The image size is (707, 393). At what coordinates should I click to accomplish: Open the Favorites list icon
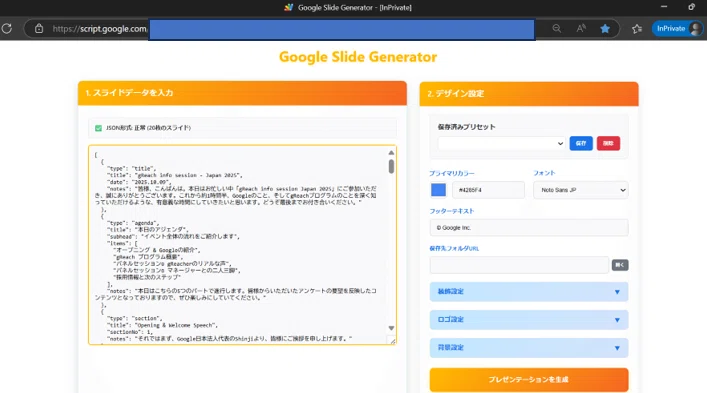point(637,29)
